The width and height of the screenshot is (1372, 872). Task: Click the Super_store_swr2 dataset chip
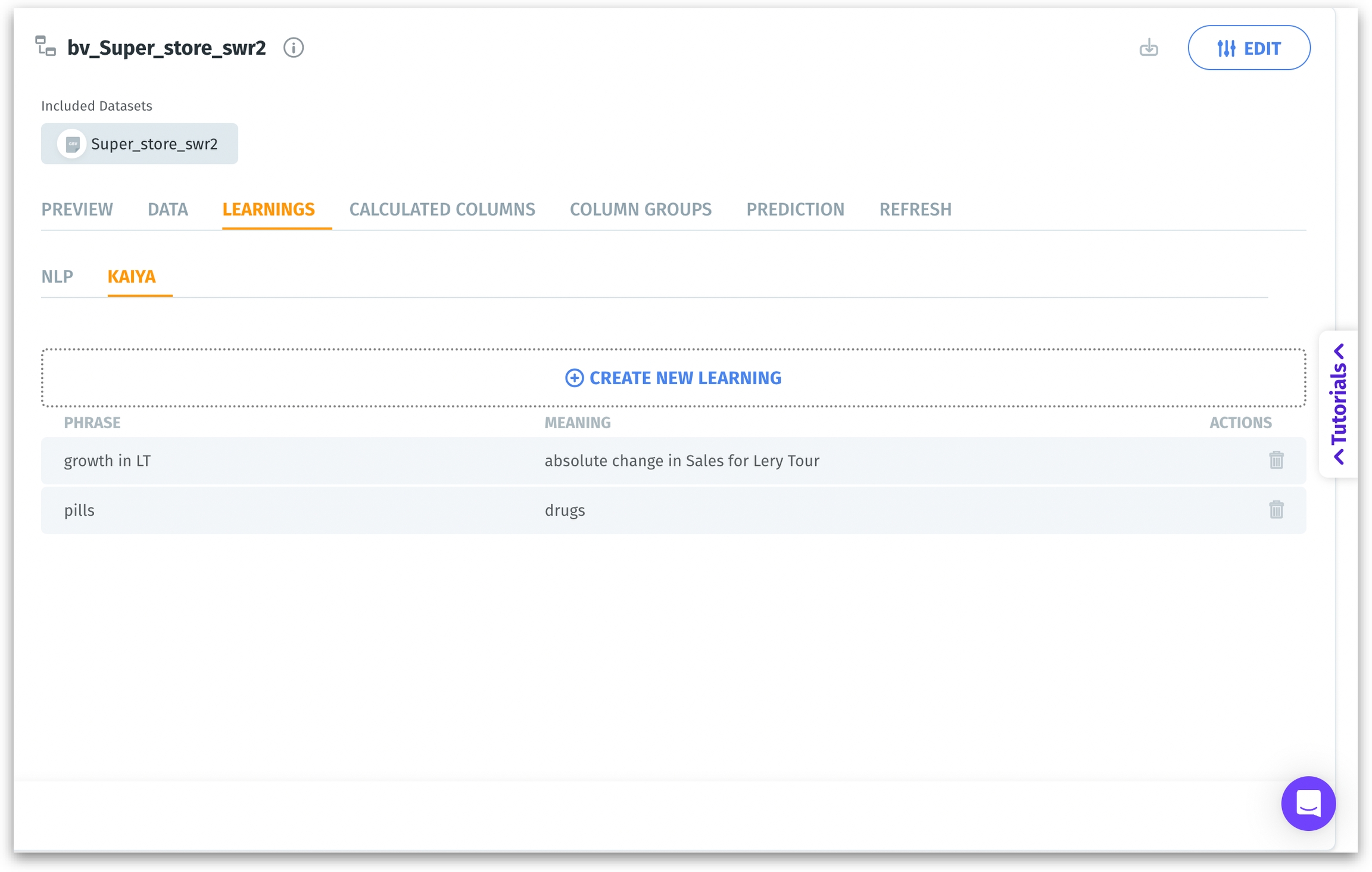[154, 144]
